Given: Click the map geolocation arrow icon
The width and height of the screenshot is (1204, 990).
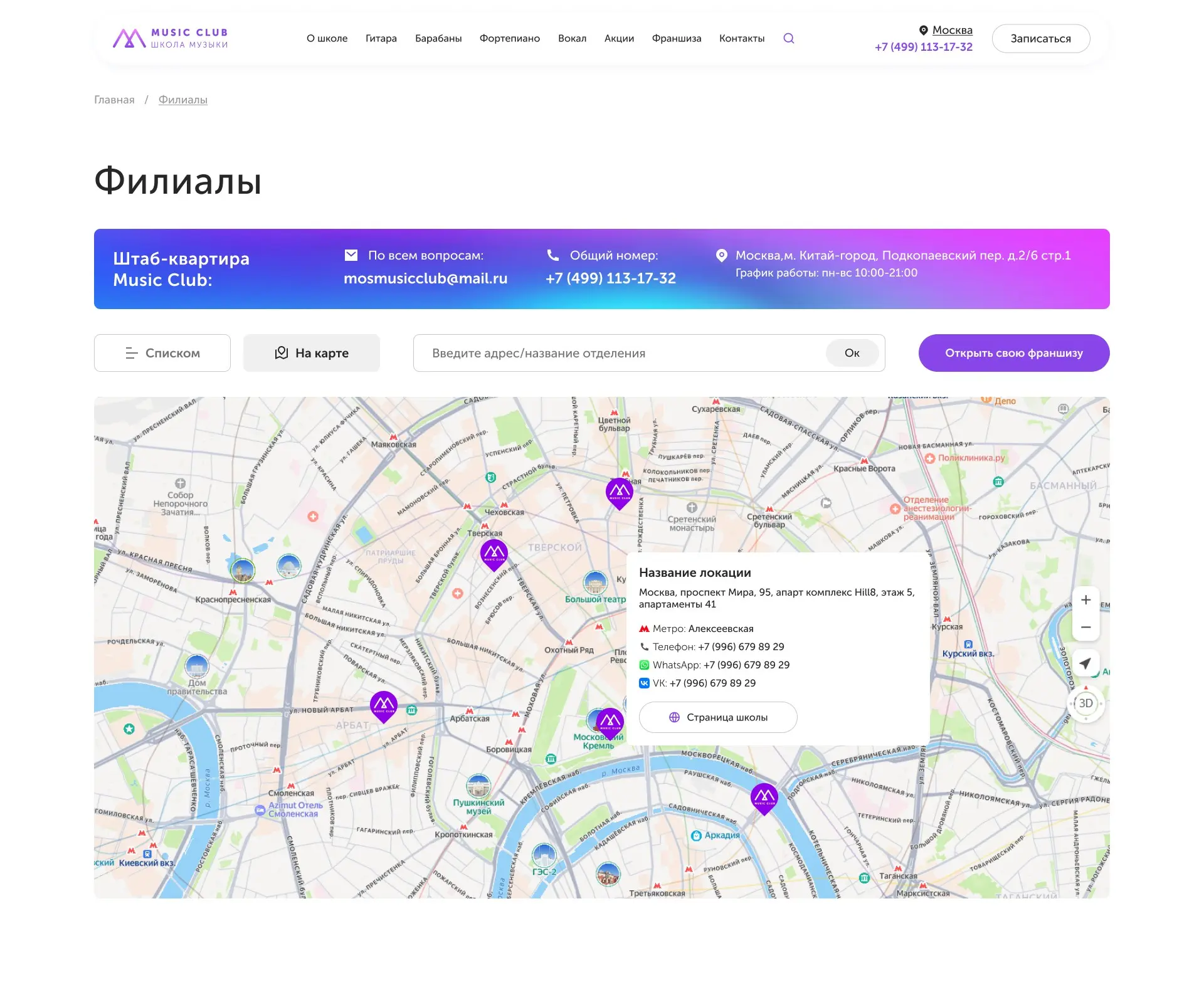Looking at the screenshot, I should tap(1085, 663).
